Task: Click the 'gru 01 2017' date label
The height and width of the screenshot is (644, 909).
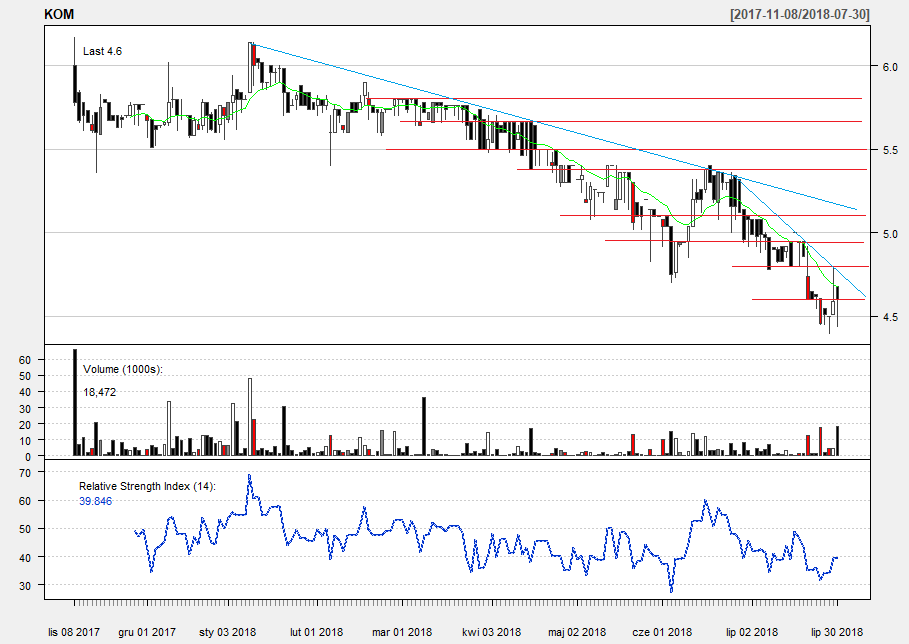Action: point(147,632)
